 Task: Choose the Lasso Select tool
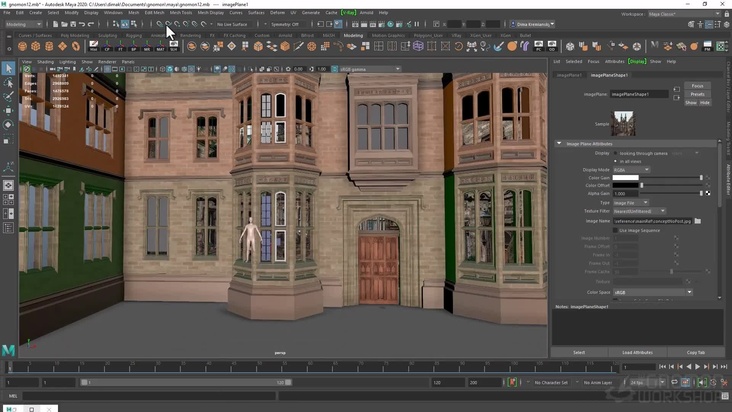coord(8,83)
